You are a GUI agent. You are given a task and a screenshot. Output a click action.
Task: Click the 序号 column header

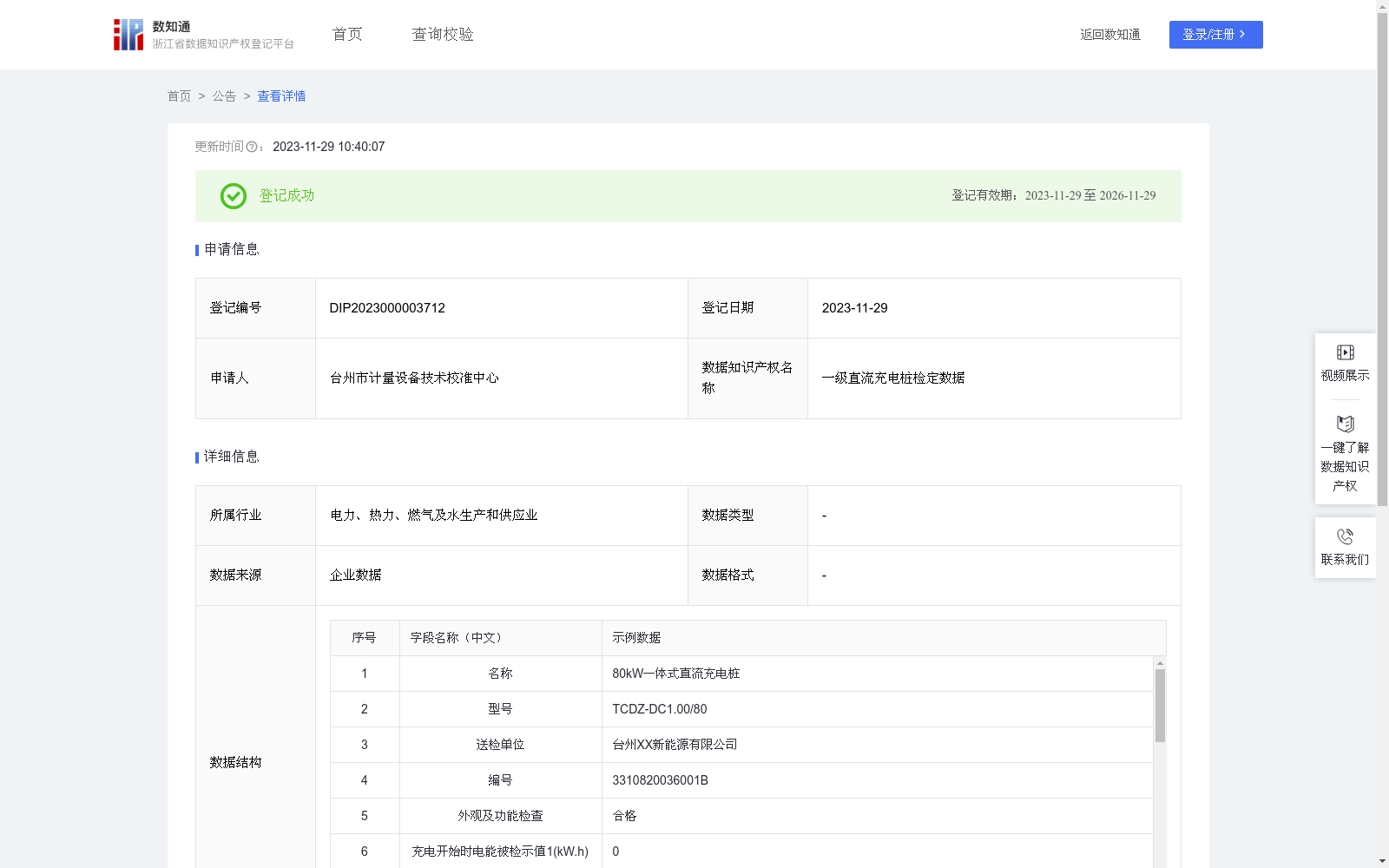click(364, 638)
